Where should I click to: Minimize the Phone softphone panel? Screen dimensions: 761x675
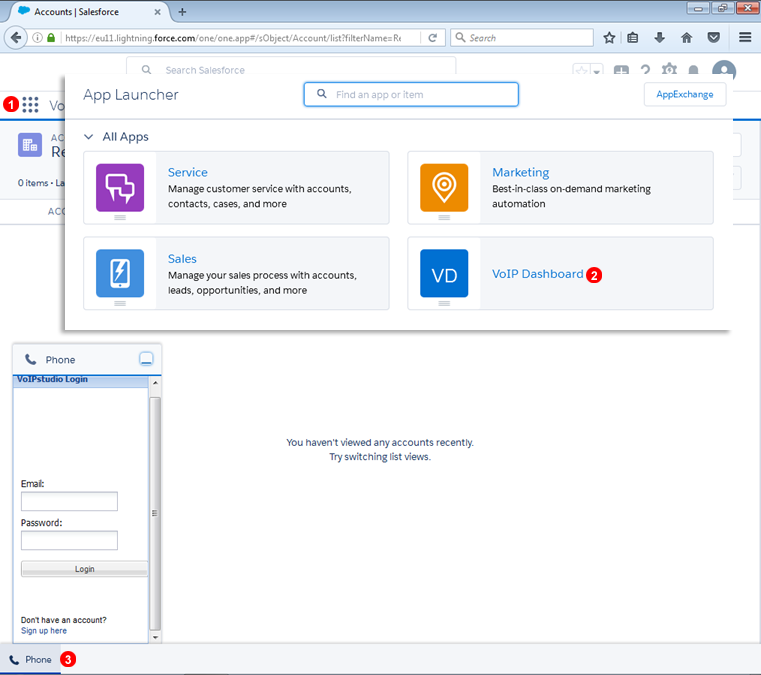click(x=146, y=359)
